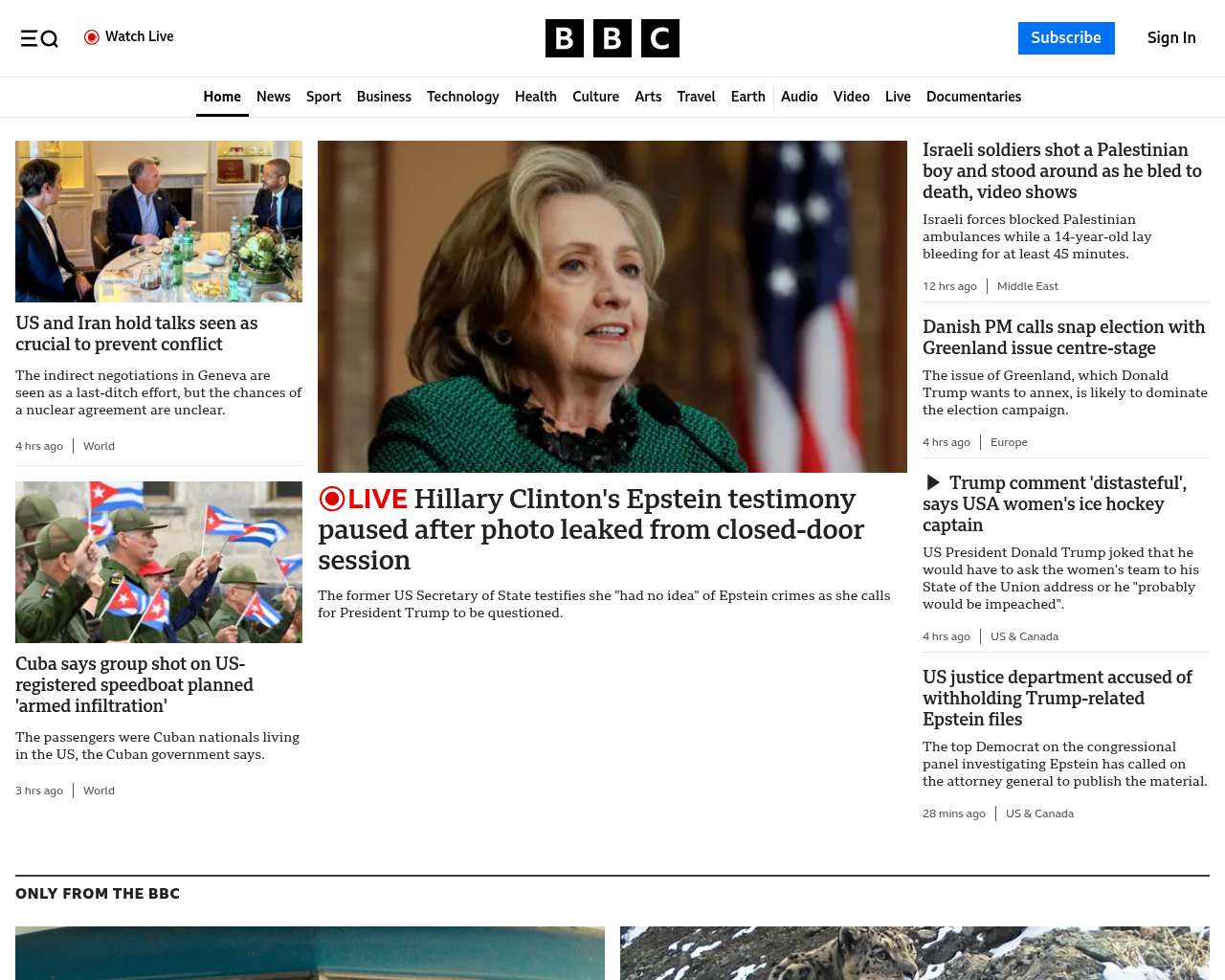Click the red LIVE indicator on Clinton story
This screenshot has width=1225, height=980.
363,499
